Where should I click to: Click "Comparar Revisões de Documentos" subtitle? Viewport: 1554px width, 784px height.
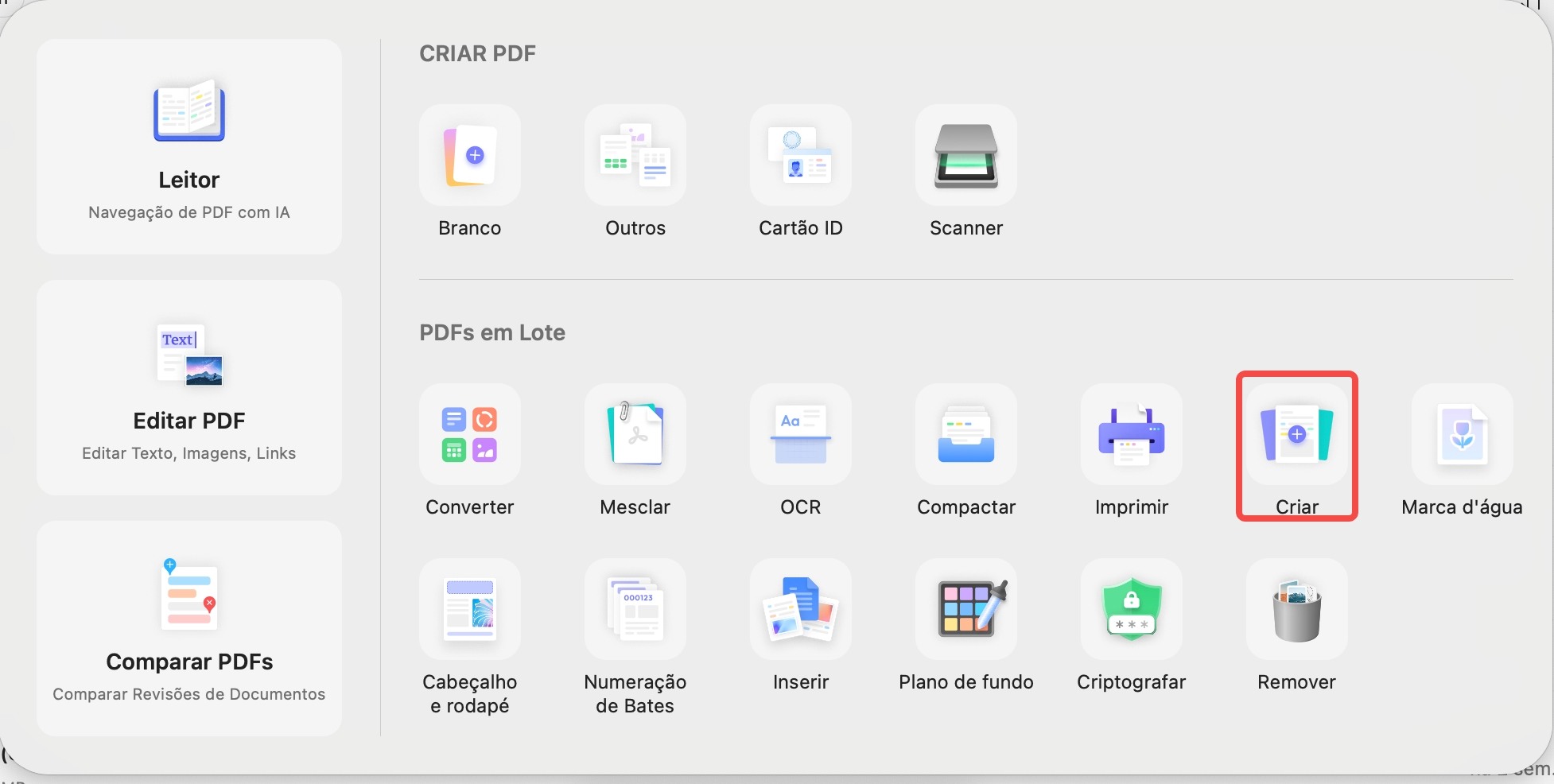[x=189, y=694]
